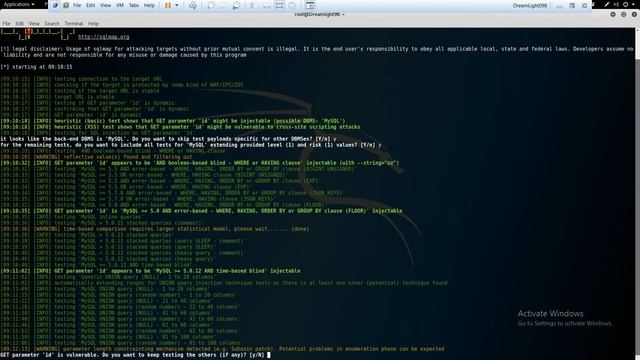
Task: Click the power icon in the Kali top panel
Action: coord(625,4)
